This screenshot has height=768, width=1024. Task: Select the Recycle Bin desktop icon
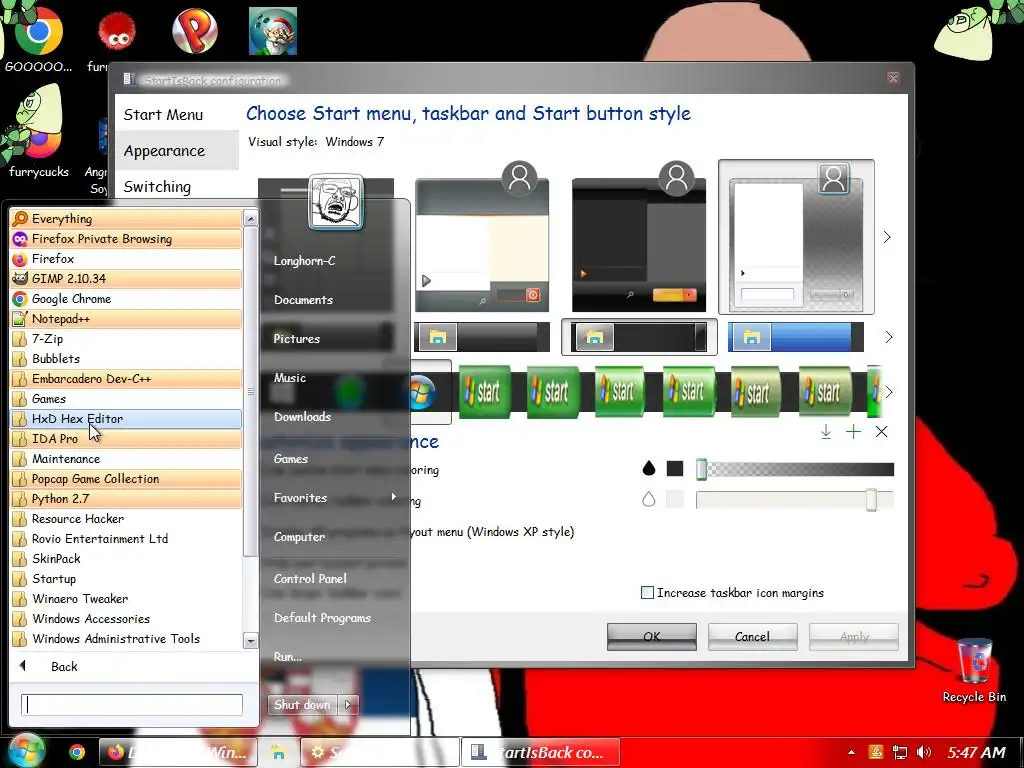point(974,670)
